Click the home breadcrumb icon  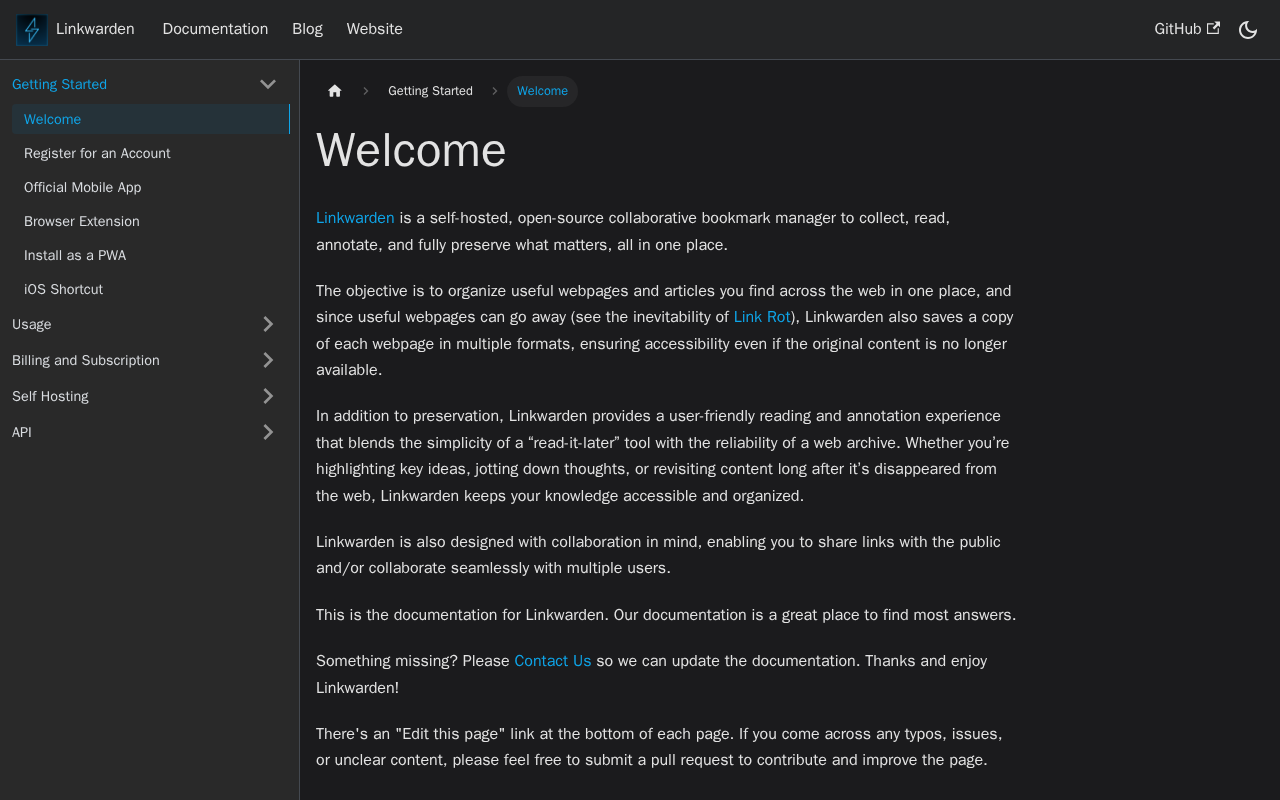[x=335, y=91]
